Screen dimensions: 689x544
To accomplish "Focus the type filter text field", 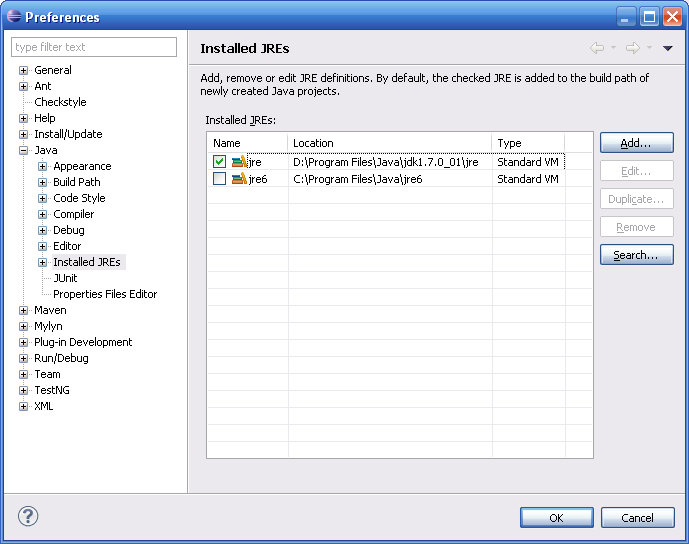I will coord(94,47).
